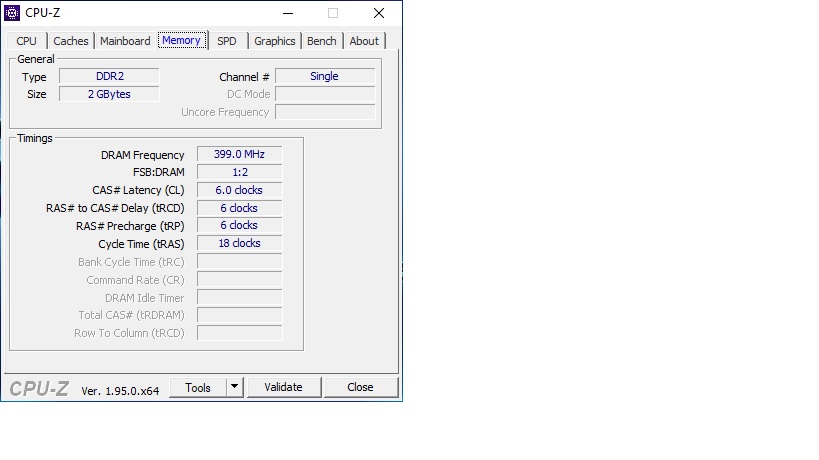Image resolution: width=819 pixels, height=460 pixels.
Task: Click the tRCD value 6 clocks
Action: [x=240, y=208]
